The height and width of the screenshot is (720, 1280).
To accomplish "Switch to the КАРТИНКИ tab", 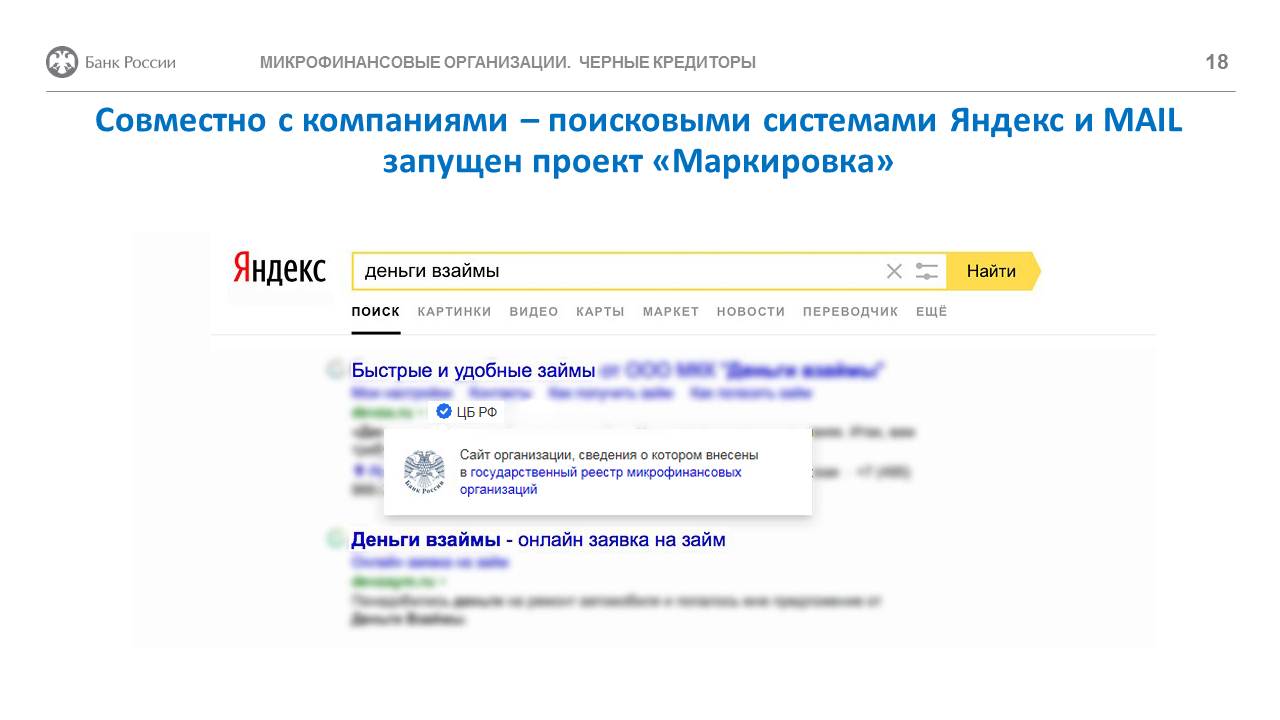I will [x=455, y=312].
